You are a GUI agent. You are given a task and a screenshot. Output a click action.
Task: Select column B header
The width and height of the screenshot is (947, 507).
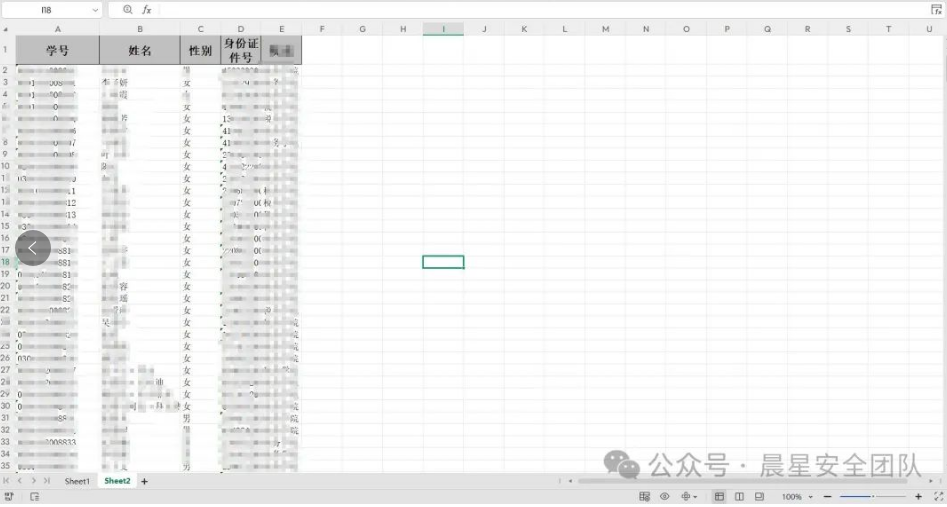tap(140, 29)
